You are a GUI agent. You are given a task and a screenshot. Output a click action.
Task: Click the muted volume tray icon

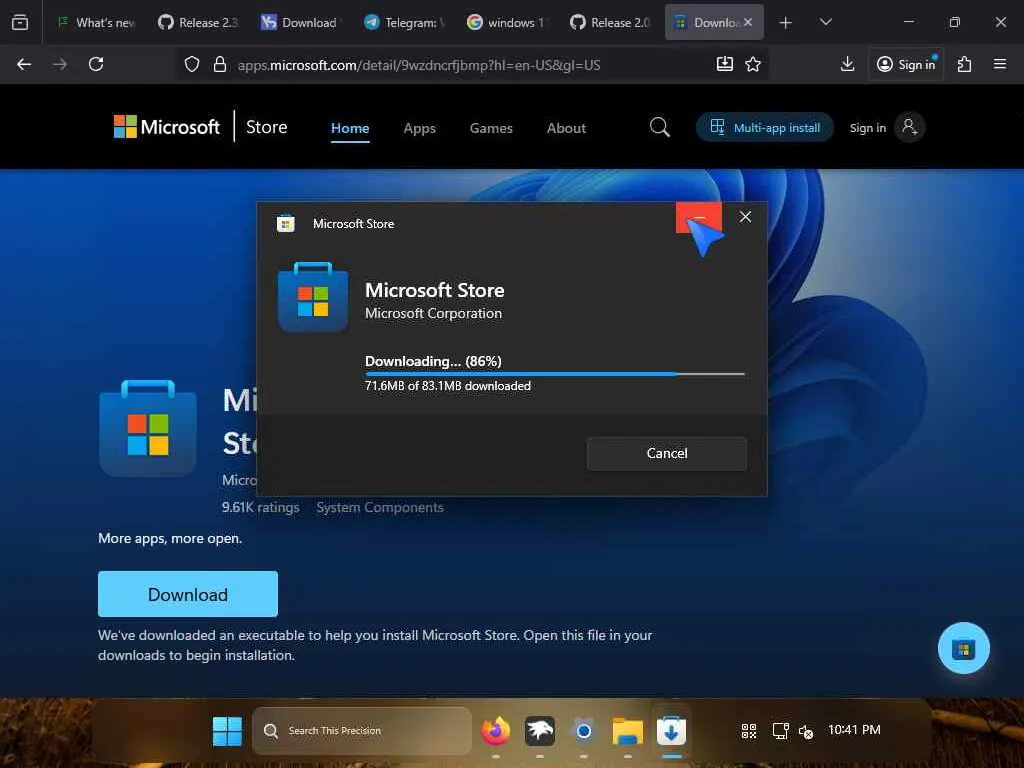tap(806, 731)
